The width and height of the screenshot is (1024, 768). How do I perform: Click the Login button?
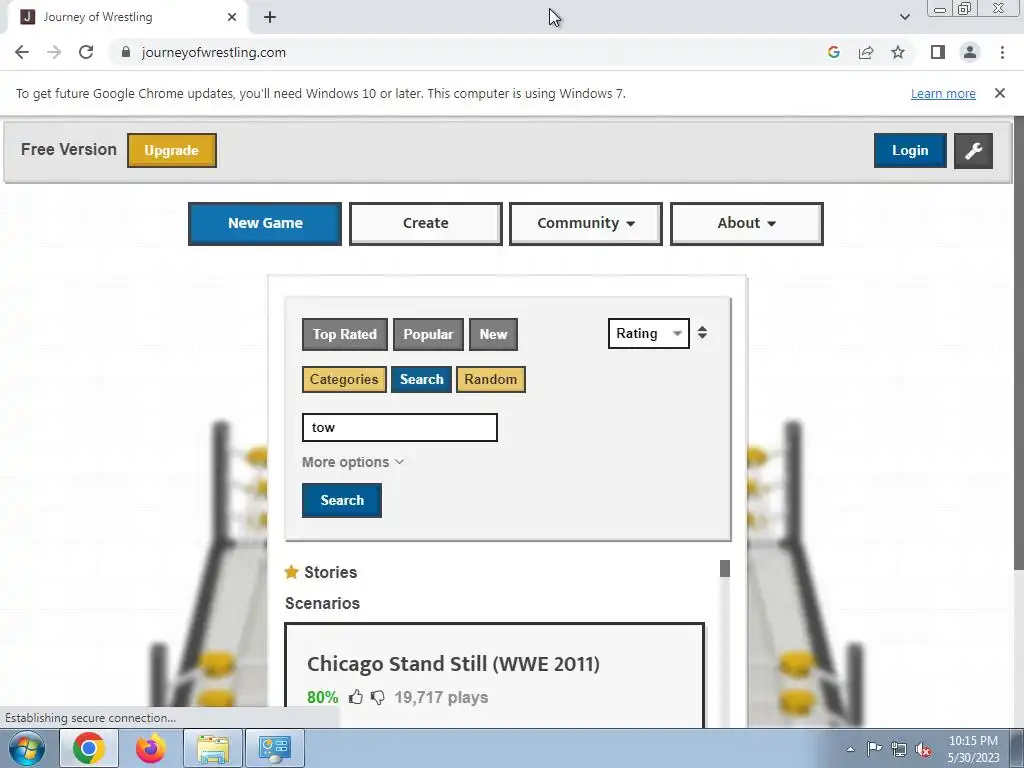(x=910, y=150)
